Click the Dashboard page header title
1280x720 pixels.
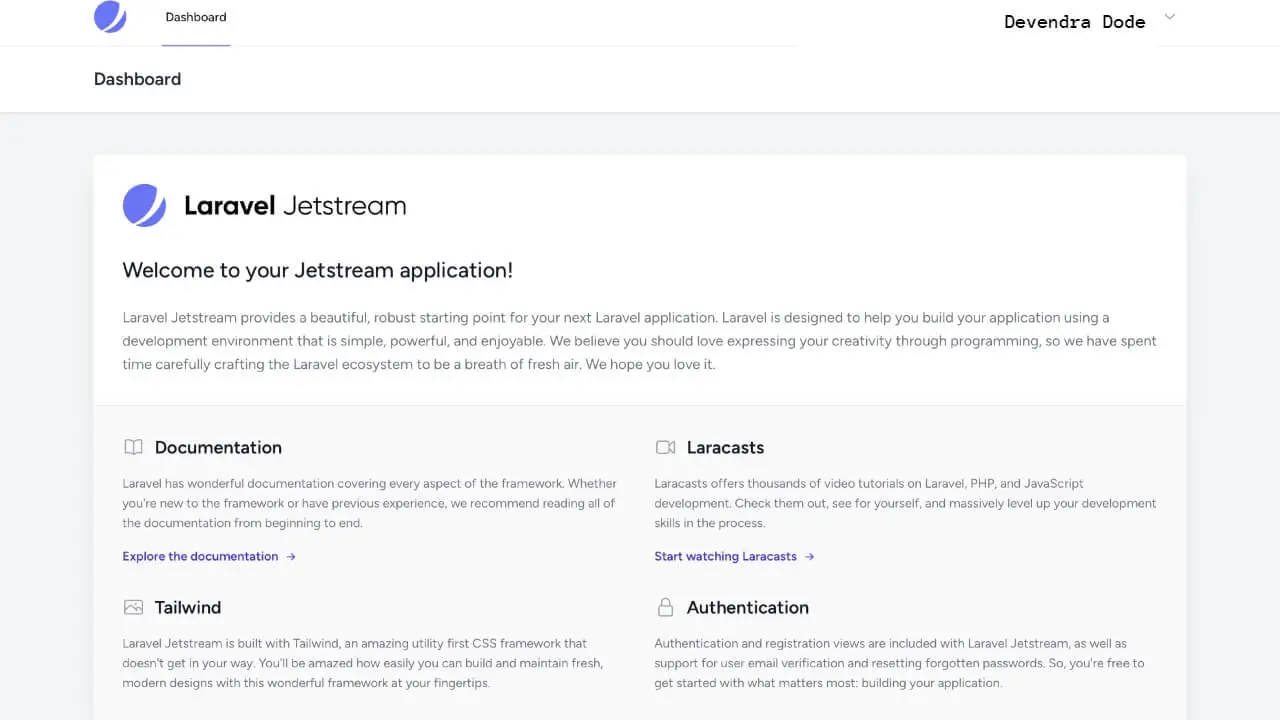pos(137,79)
